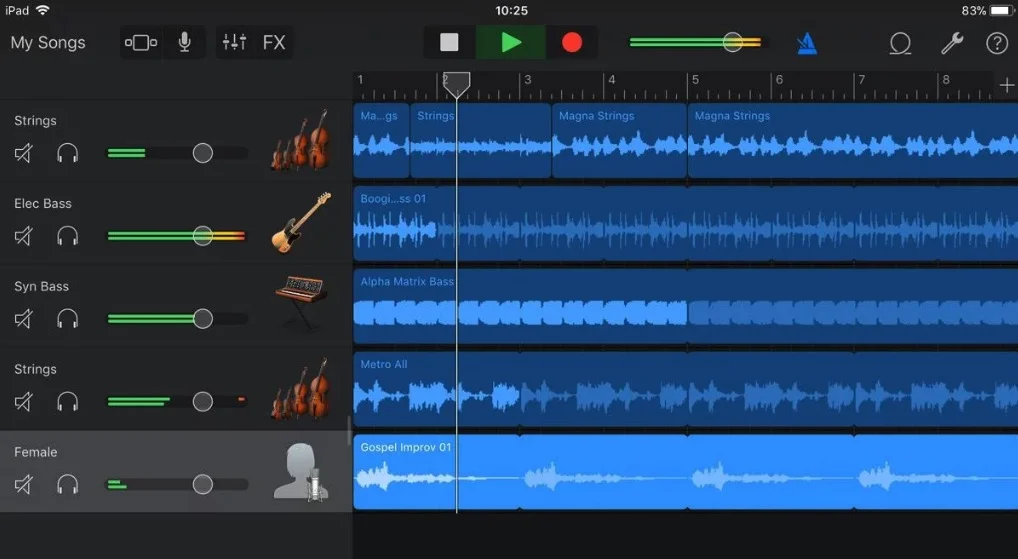Tap bar 7 on the ruler
Screen dimensions: 1018x559
point(862,80)
